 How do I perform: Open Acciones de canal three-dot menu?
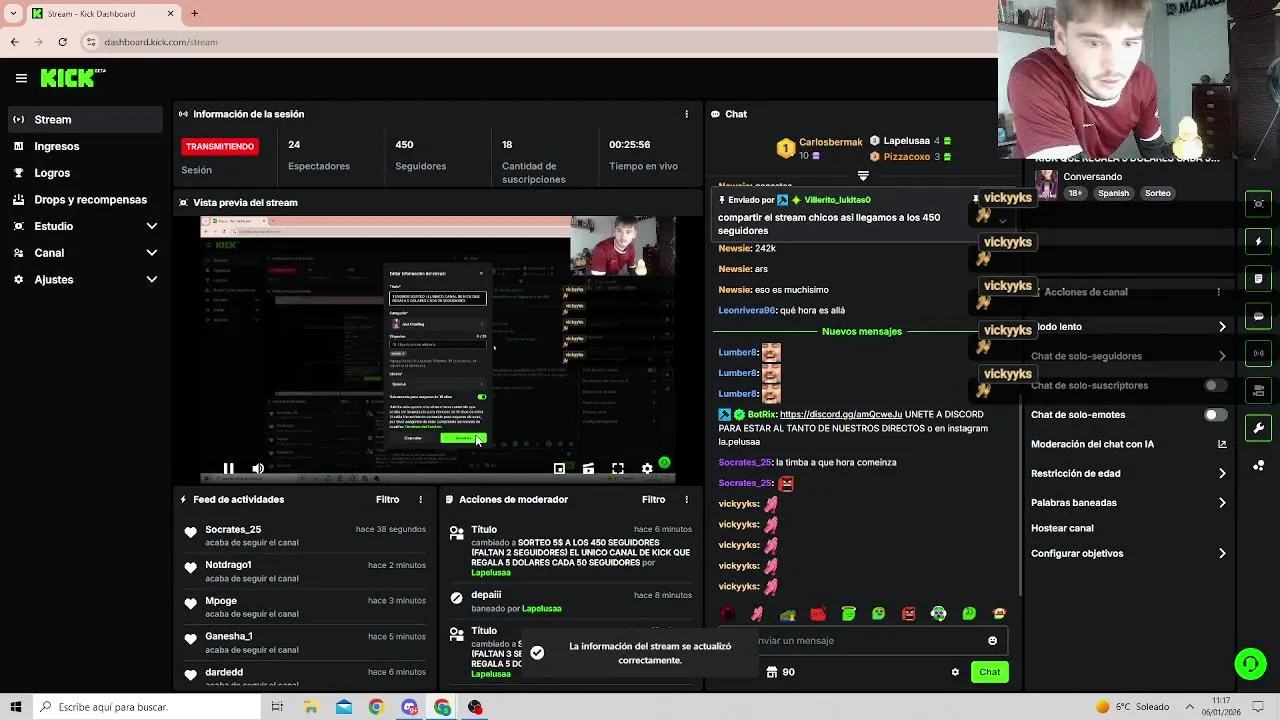(x=1218, y=292)
